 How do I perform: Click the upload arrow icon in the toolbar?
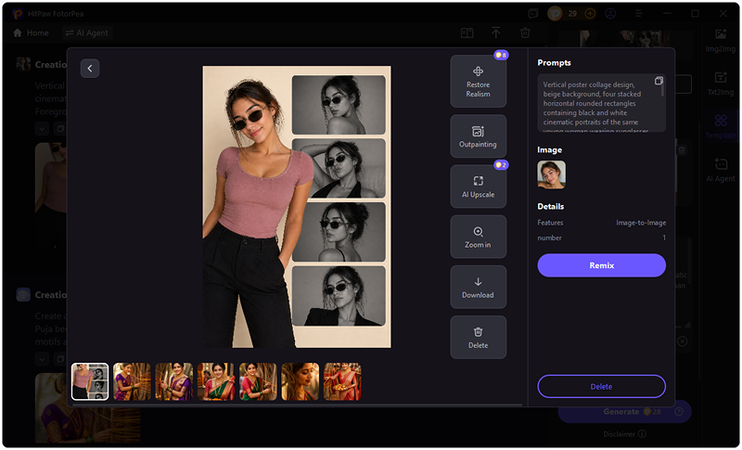[x=496, y=33]
